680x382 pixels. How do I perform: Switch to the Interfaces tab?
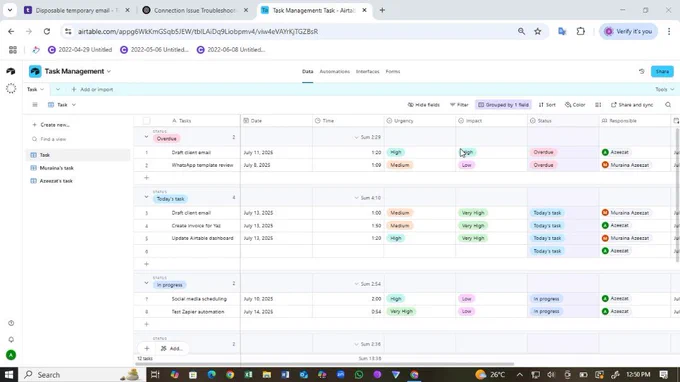tap(367, 72)
